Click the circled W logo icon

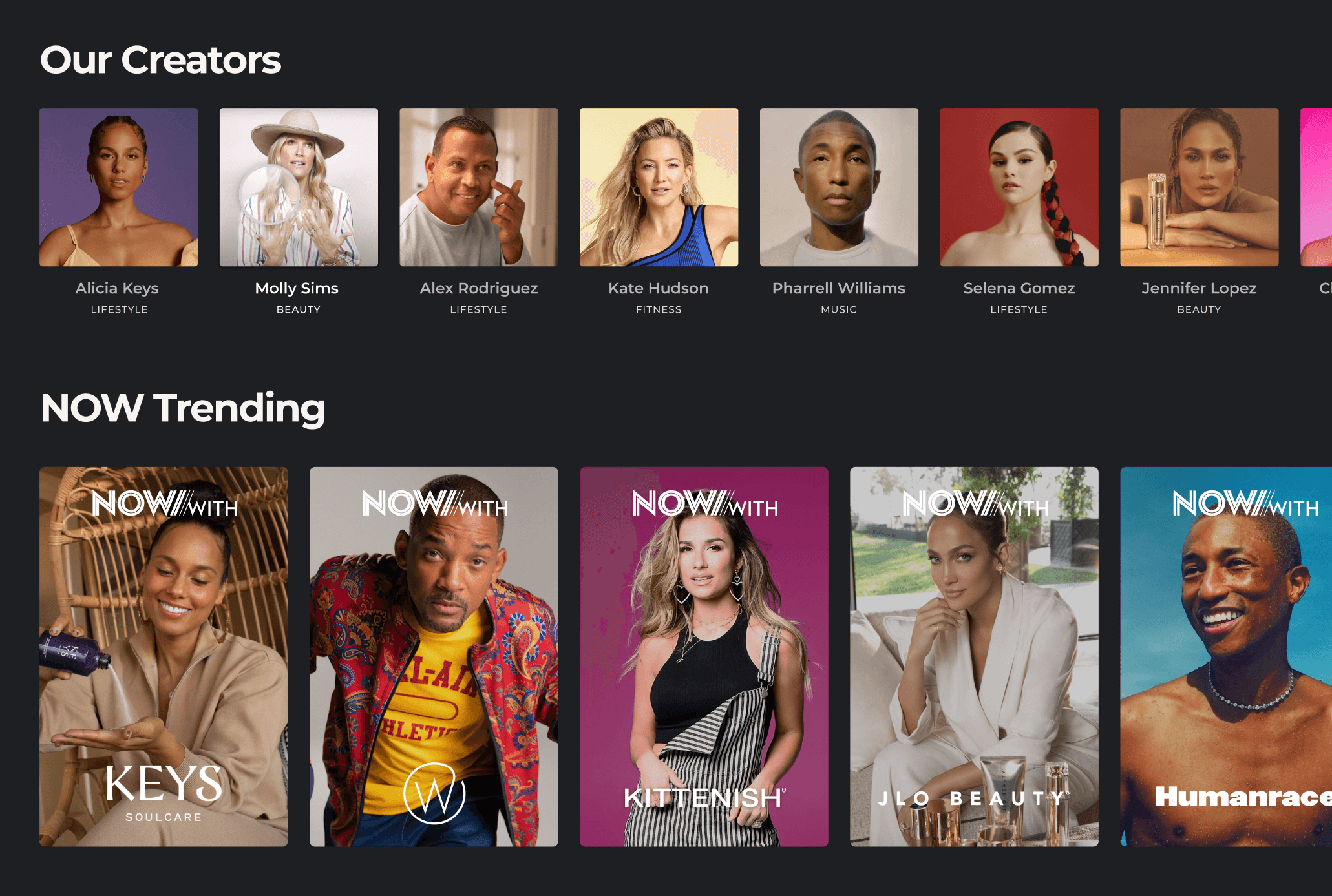click(x=434, y=793)
